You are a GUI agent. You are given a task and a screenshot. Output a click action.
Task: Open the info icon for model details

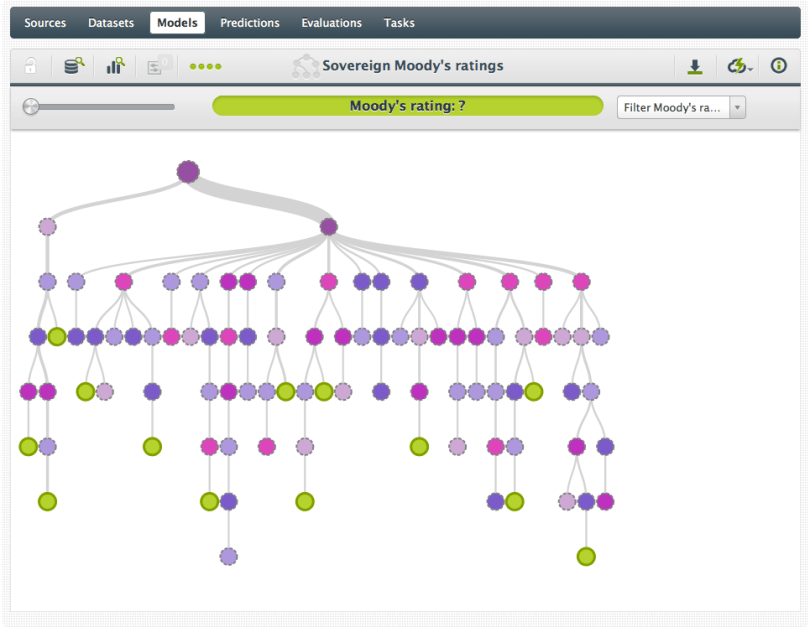coord(778,66)
